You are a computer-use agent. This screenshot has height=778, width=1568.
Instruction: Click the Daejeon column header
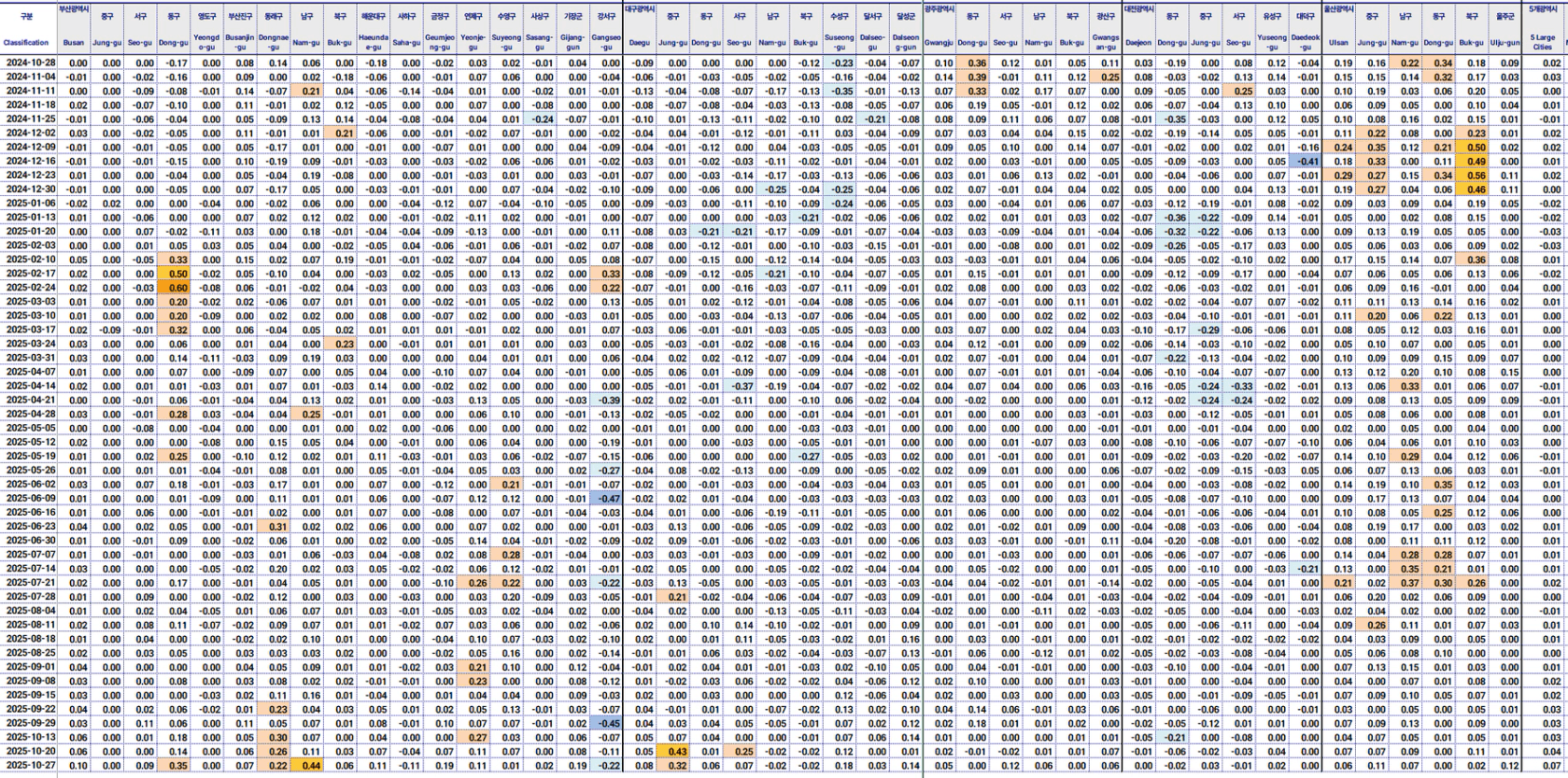pyautogui.click(x=1138, y=42)
